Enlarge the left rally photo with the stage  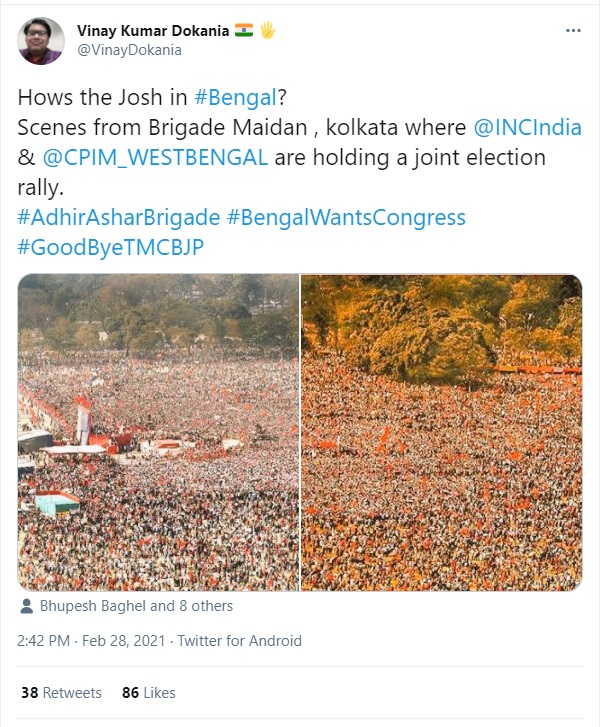158,432
